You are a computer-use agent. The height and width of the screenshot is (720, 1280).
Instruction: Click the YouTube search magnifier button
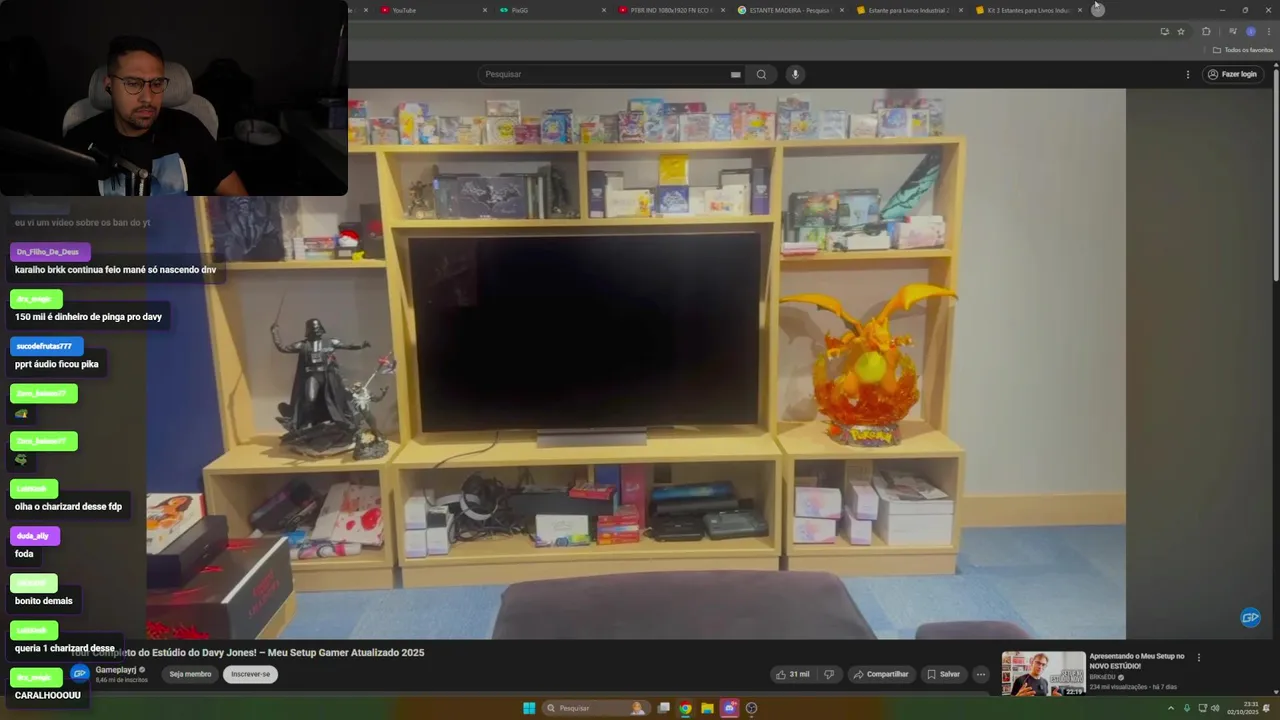click(x=761, y=74)
